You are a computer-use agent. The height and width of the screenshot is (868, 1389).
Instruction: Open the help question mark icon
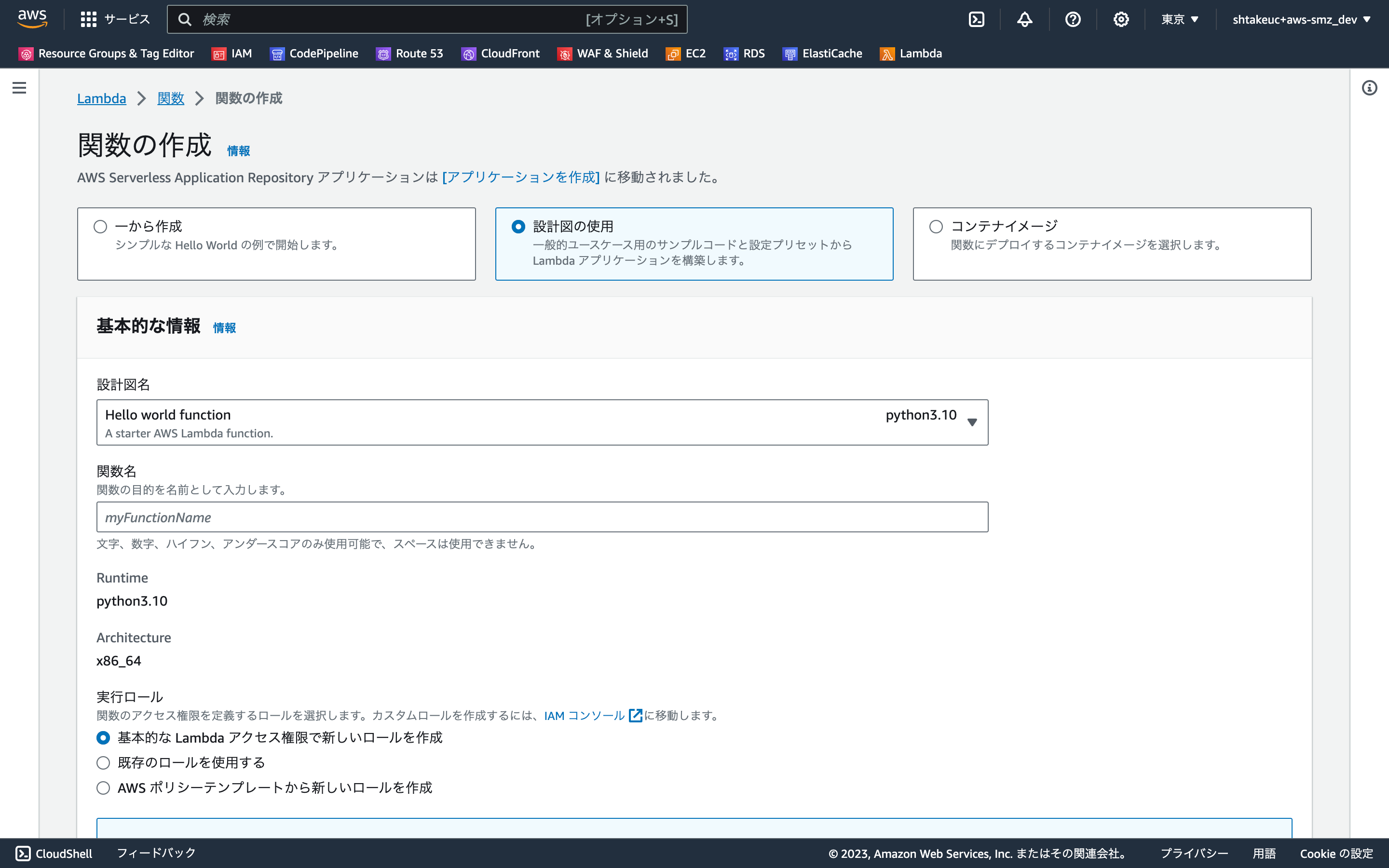pyautogui.click(x=1073, y=19)
